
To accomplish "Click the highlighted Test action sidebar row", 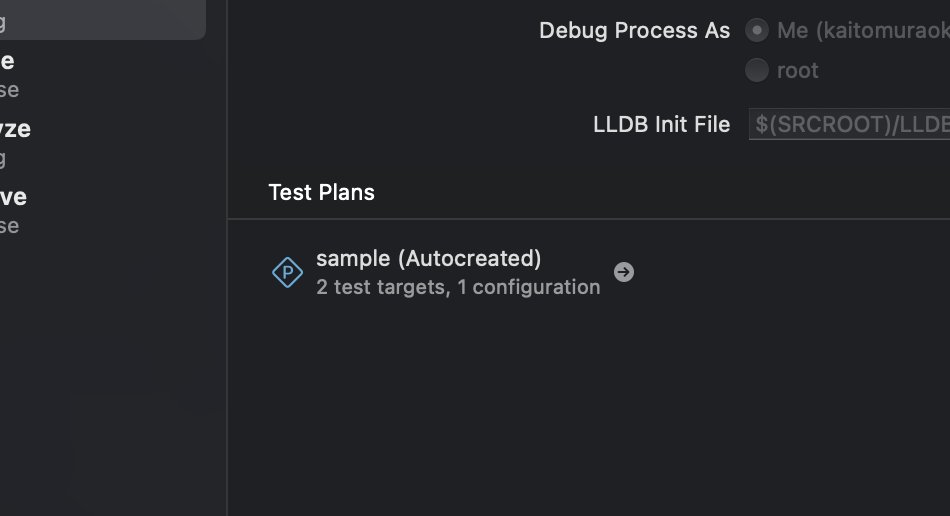I will [x=103, y=19].
